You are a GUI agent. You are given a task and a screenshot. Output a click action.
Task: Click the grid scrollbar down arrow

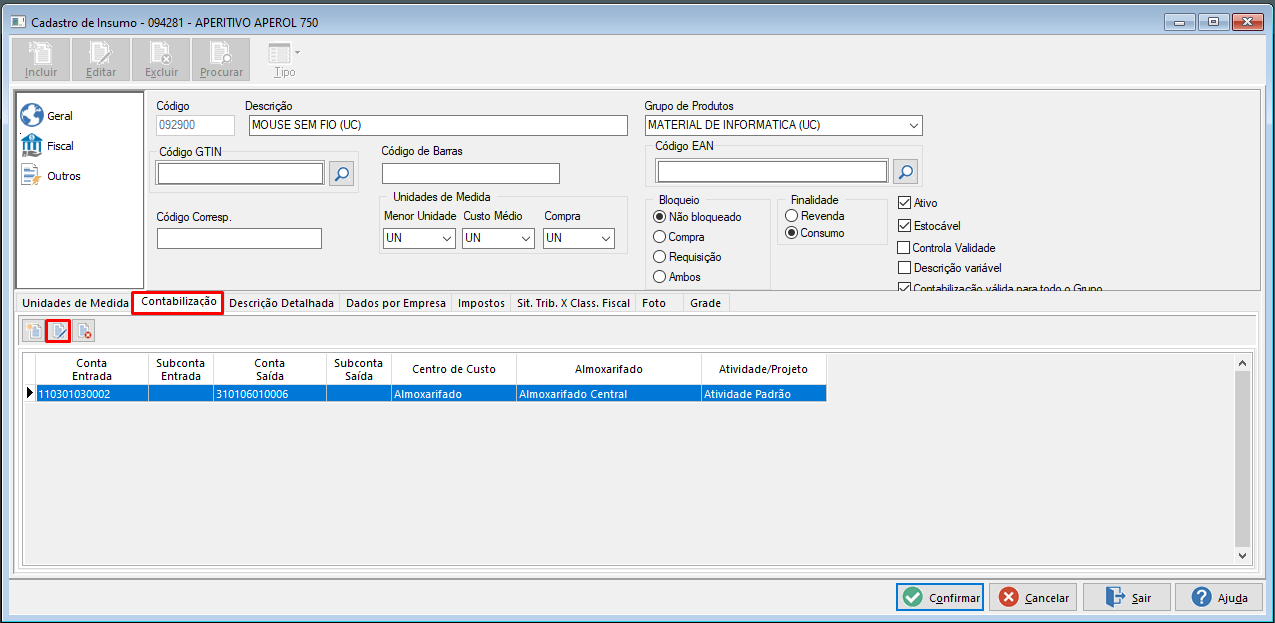click(1243, 555)
